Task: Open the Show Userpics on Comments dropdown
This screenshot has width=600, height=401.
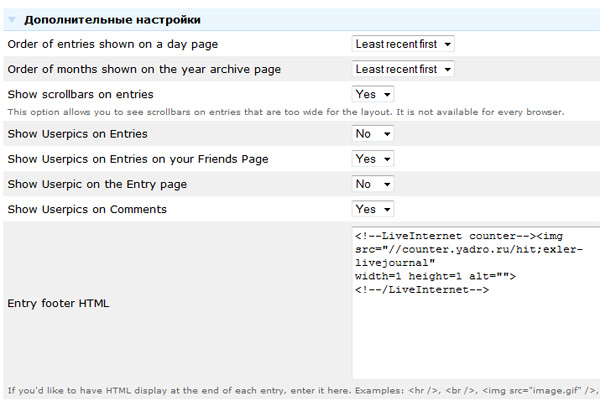Action: click(x=373, y=209)
